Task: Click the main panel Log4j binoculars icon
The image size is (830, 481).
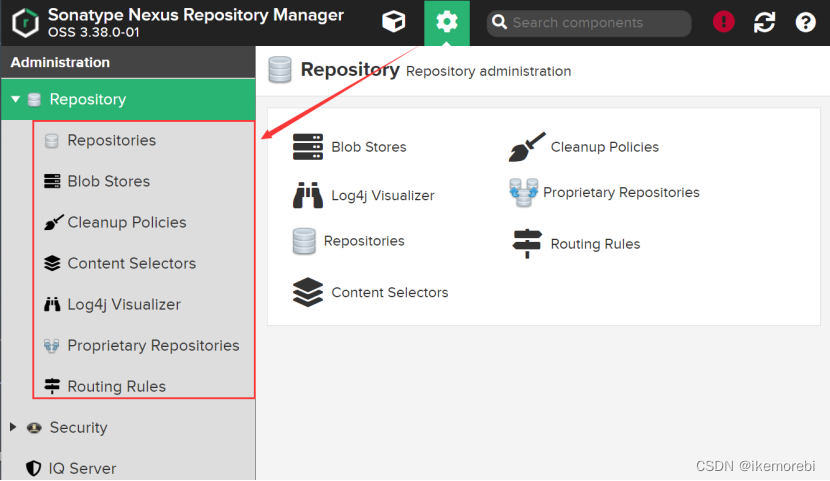Action: 308,195
